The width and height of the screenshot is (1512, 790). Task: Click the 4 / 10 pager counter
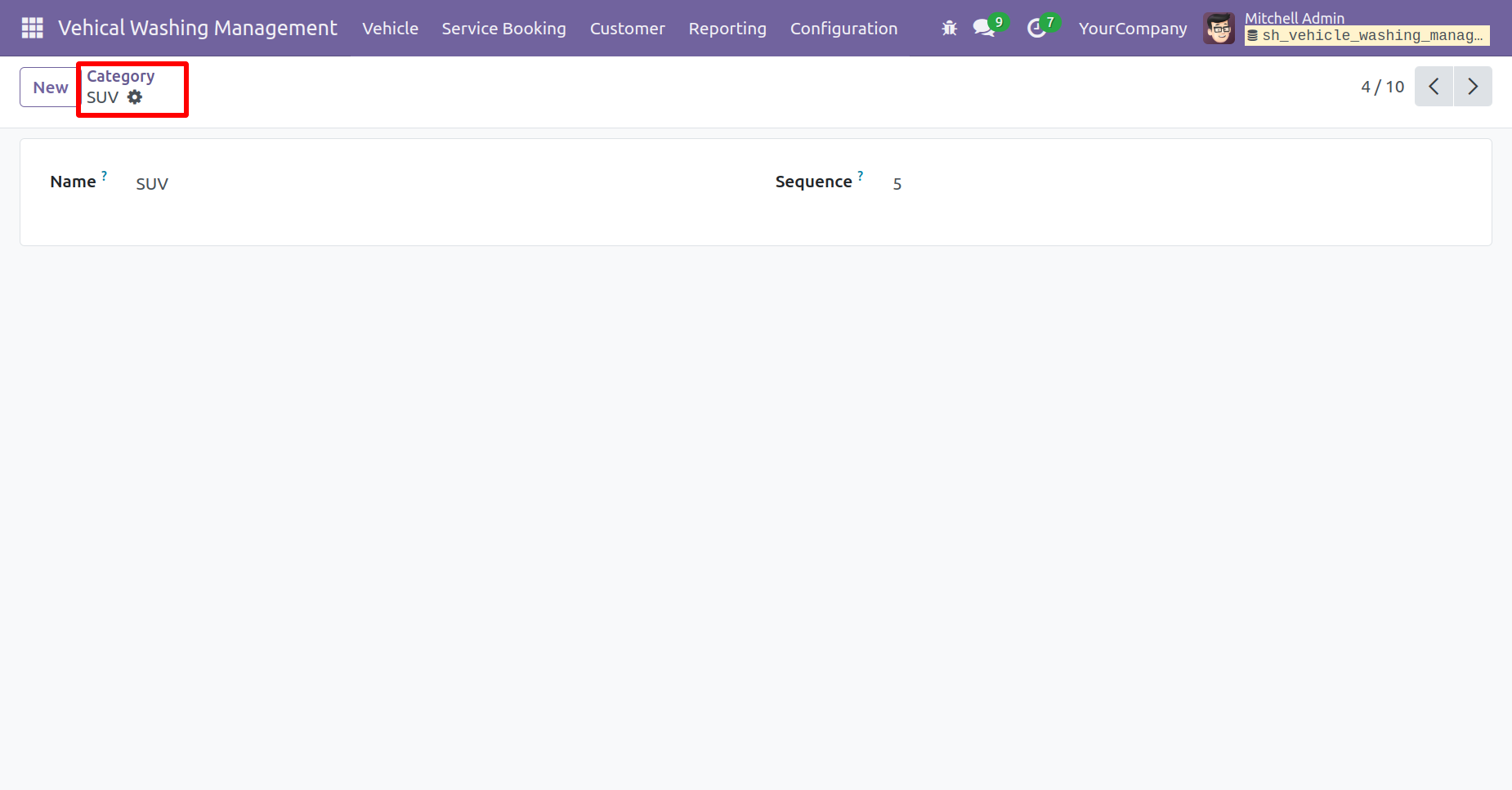[1382, 87]
